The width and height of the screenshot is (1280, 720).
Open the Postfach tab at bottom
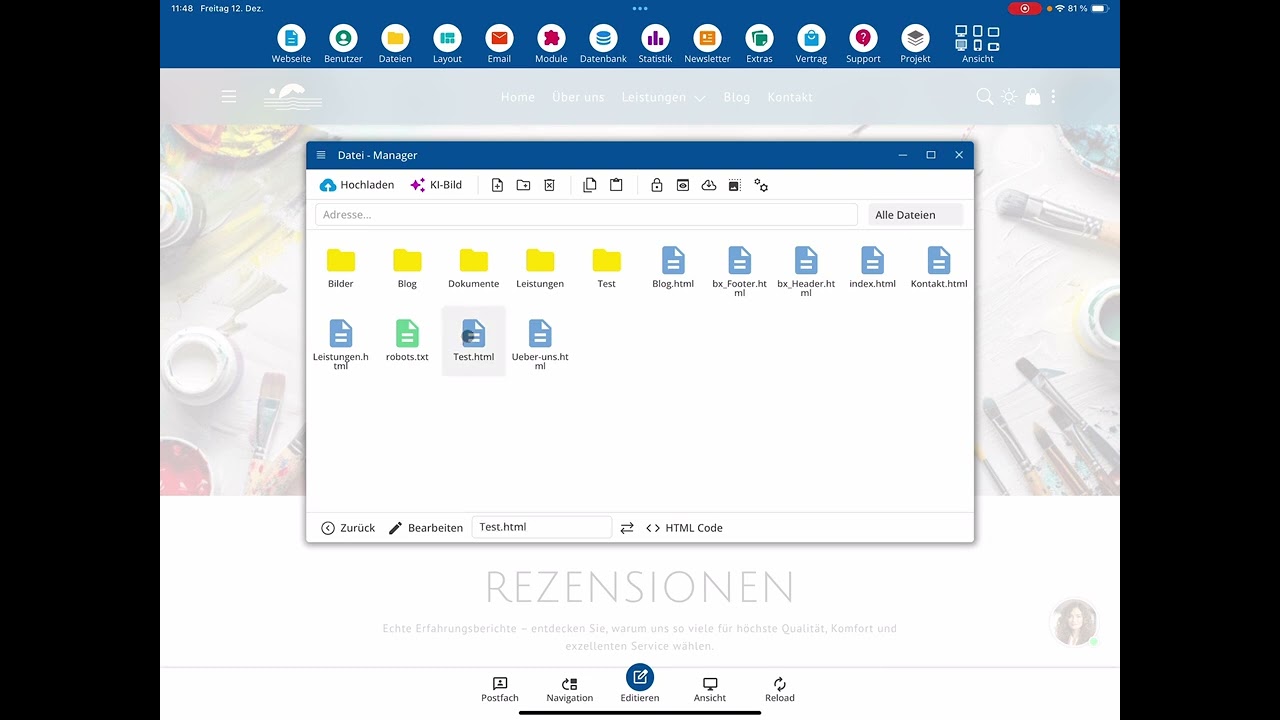pos(500,689)
